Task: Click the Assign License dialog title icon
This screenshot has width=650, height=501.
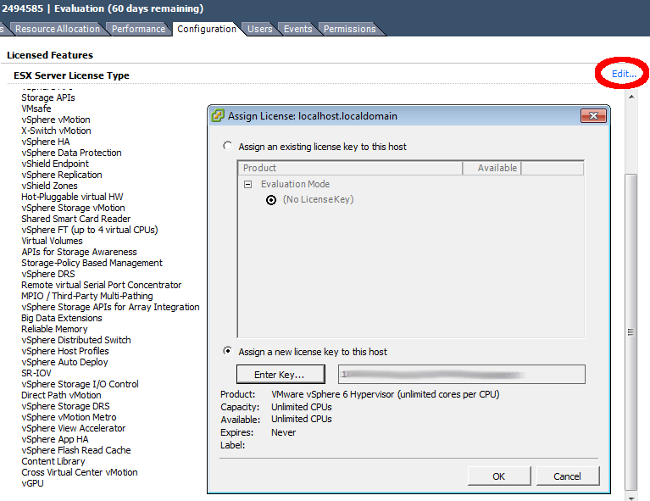Action: [x=218, y=115]
